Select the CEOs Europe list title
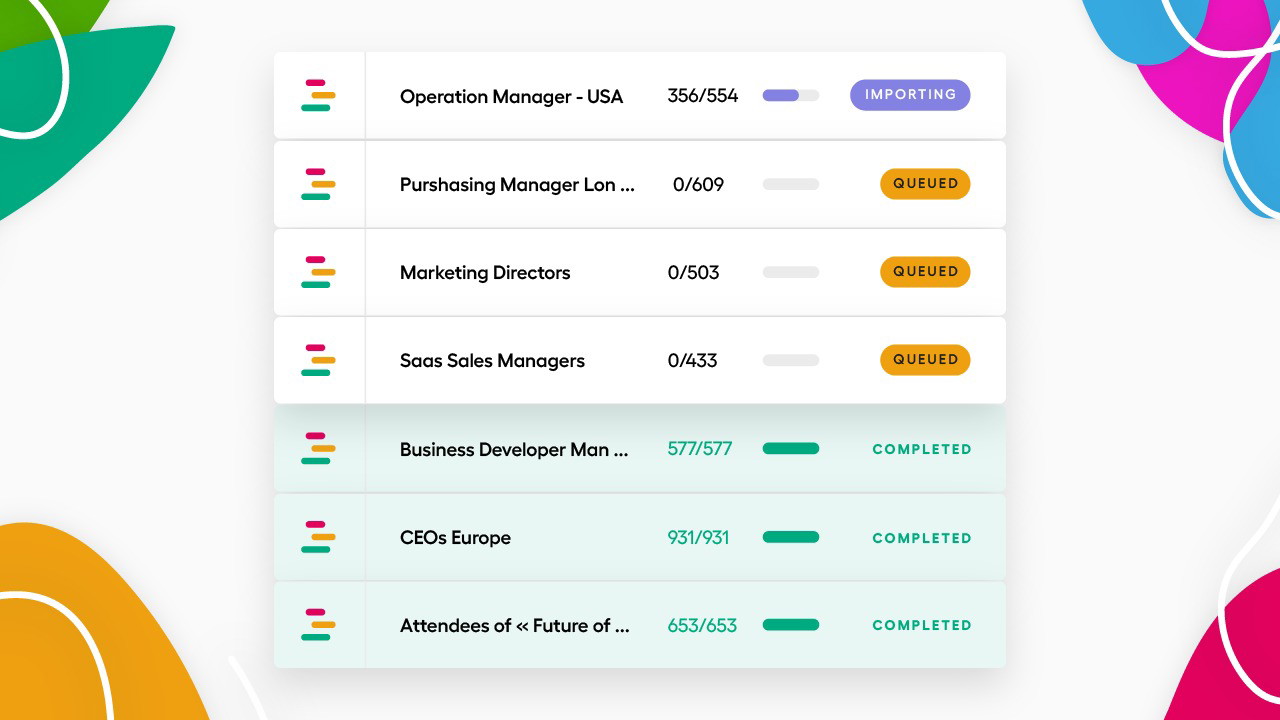The image size is (1280, 720). coord(455,538)
